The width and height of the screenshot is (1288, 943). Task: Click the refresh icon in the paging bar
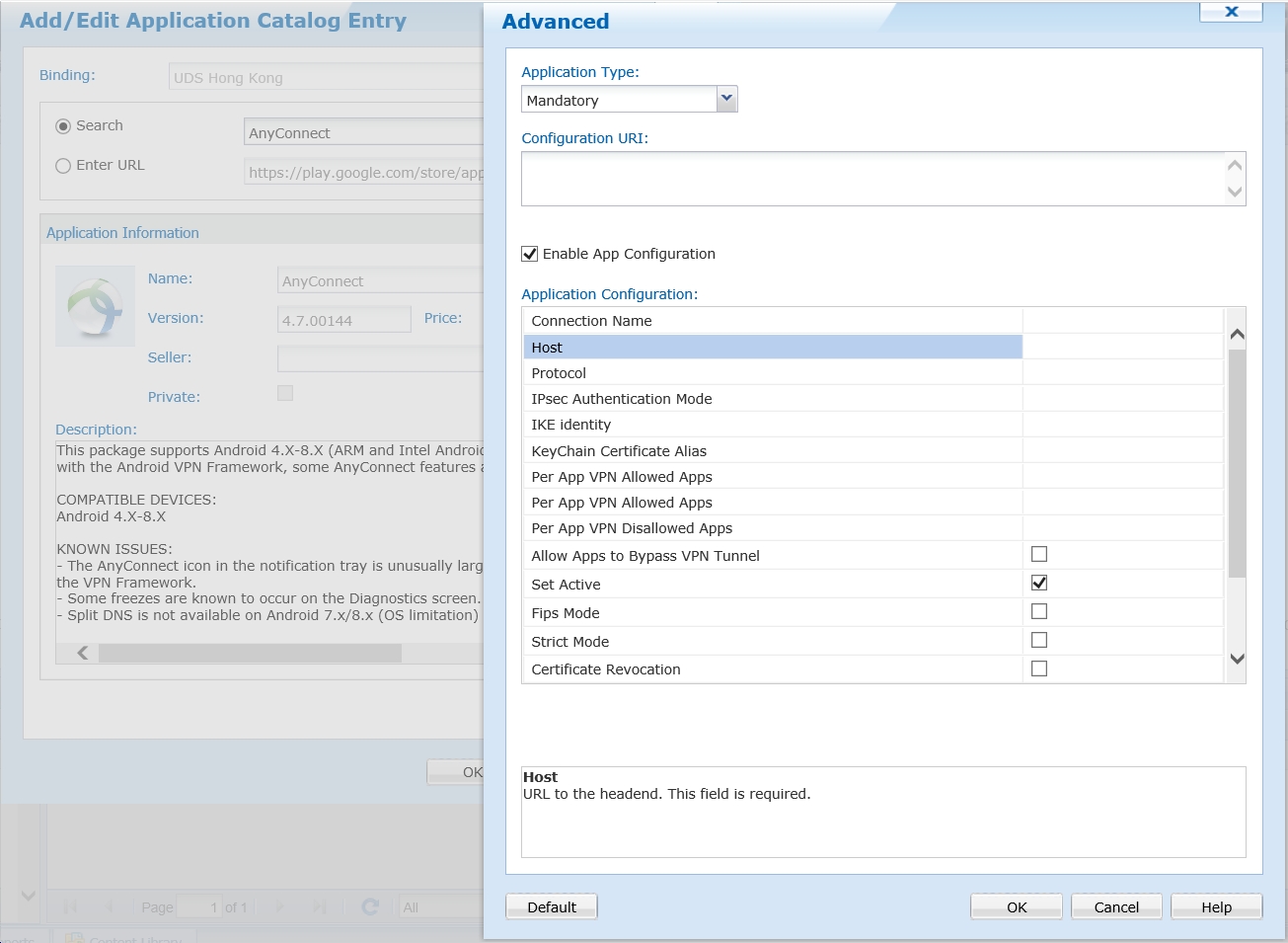[x=370, y=906]
